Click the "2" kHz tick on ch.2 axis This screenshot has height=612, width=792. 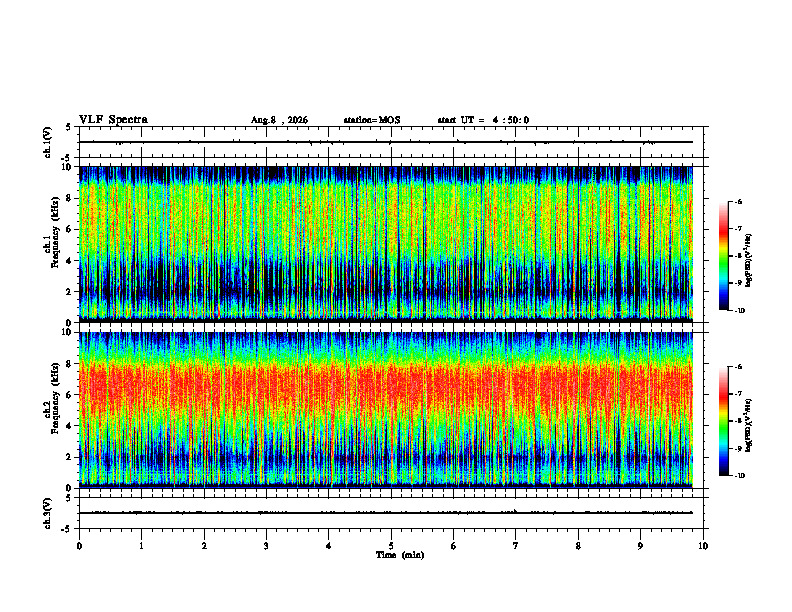coord(70,457)
